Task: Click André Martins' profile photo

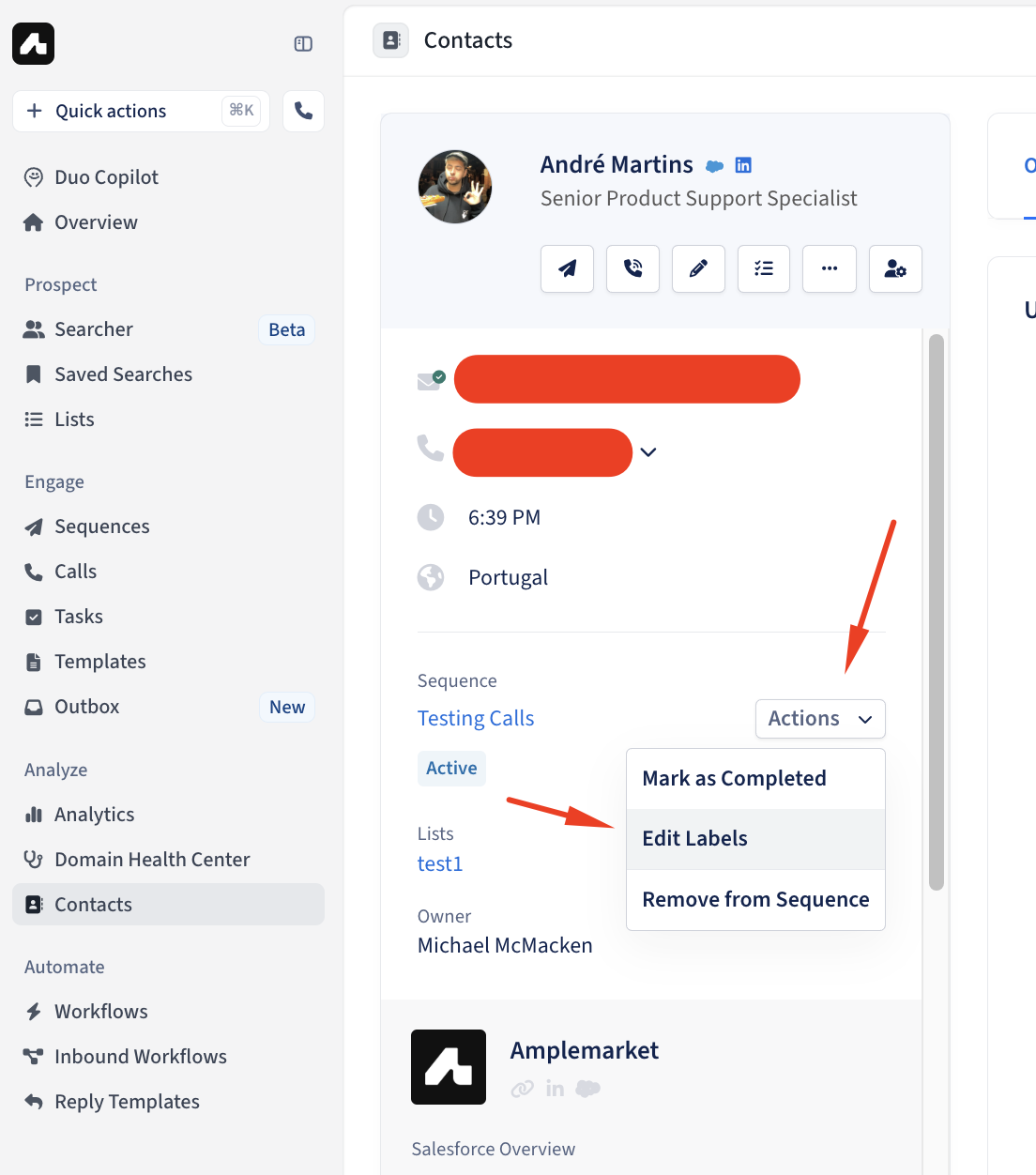Action: 455,187
